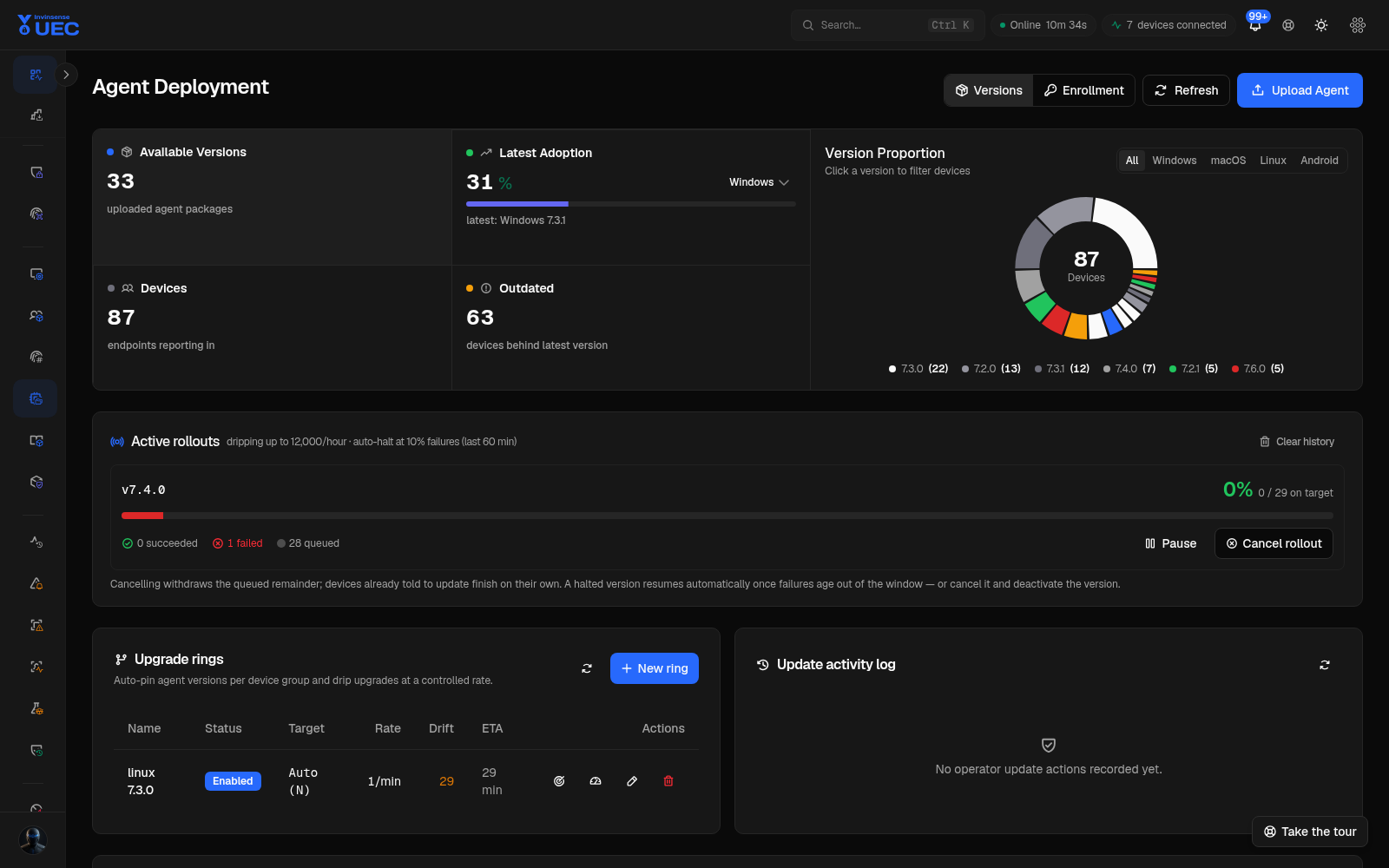Expand the sidebar with the chevron arrow
1389x868 pixels.
tap(66, 75)
